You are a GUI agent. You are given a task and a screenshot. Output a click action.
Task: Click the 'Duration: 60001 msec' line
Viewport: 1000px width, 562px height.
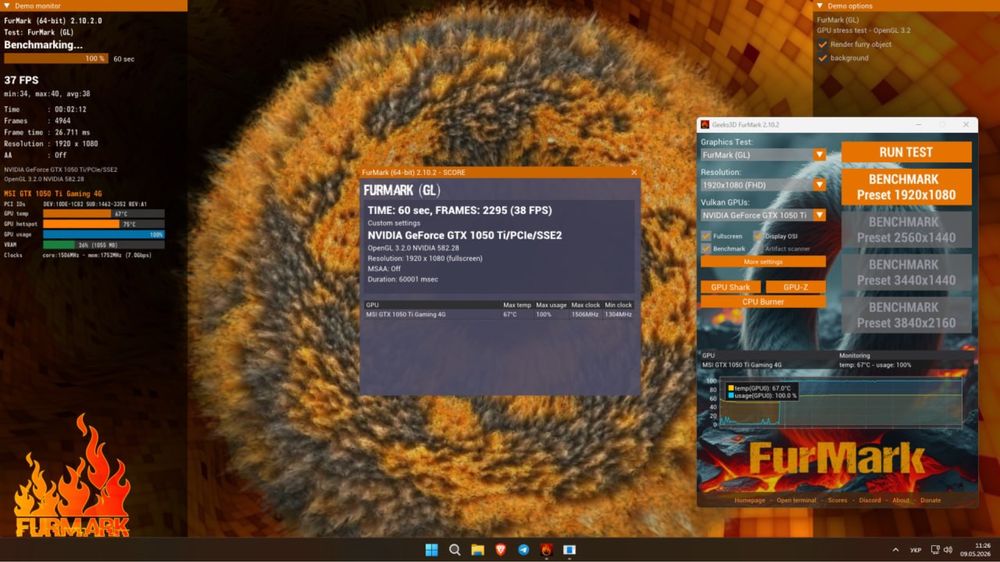click(x=402, y=279)
